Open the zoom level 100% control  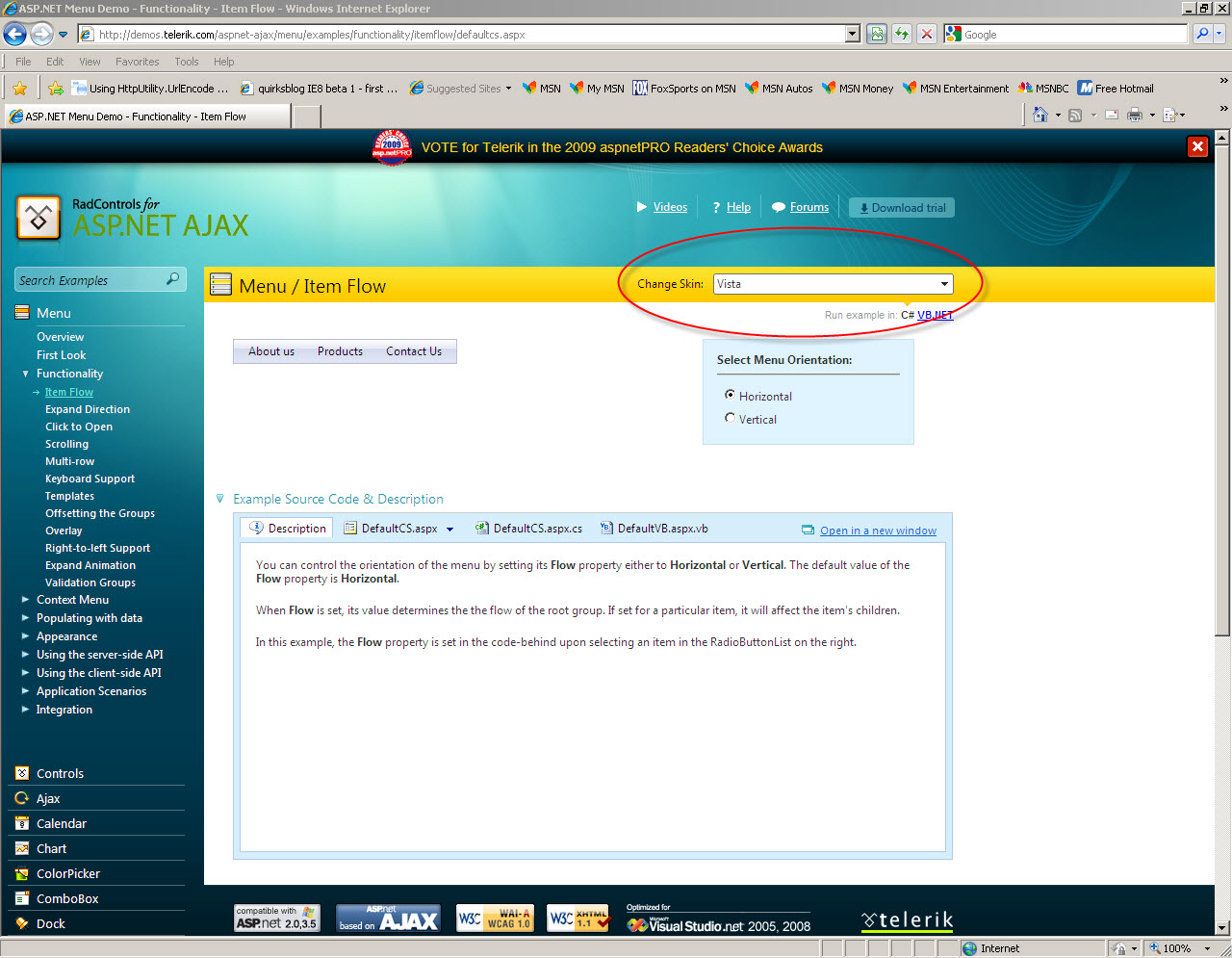click(1178, 948)
